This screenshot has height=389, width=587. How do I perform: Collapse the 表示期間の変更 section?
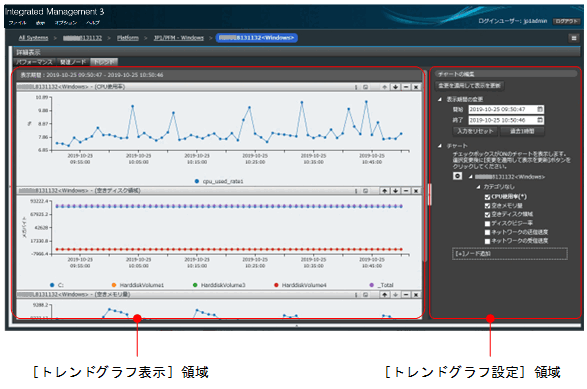coord(440,99)
